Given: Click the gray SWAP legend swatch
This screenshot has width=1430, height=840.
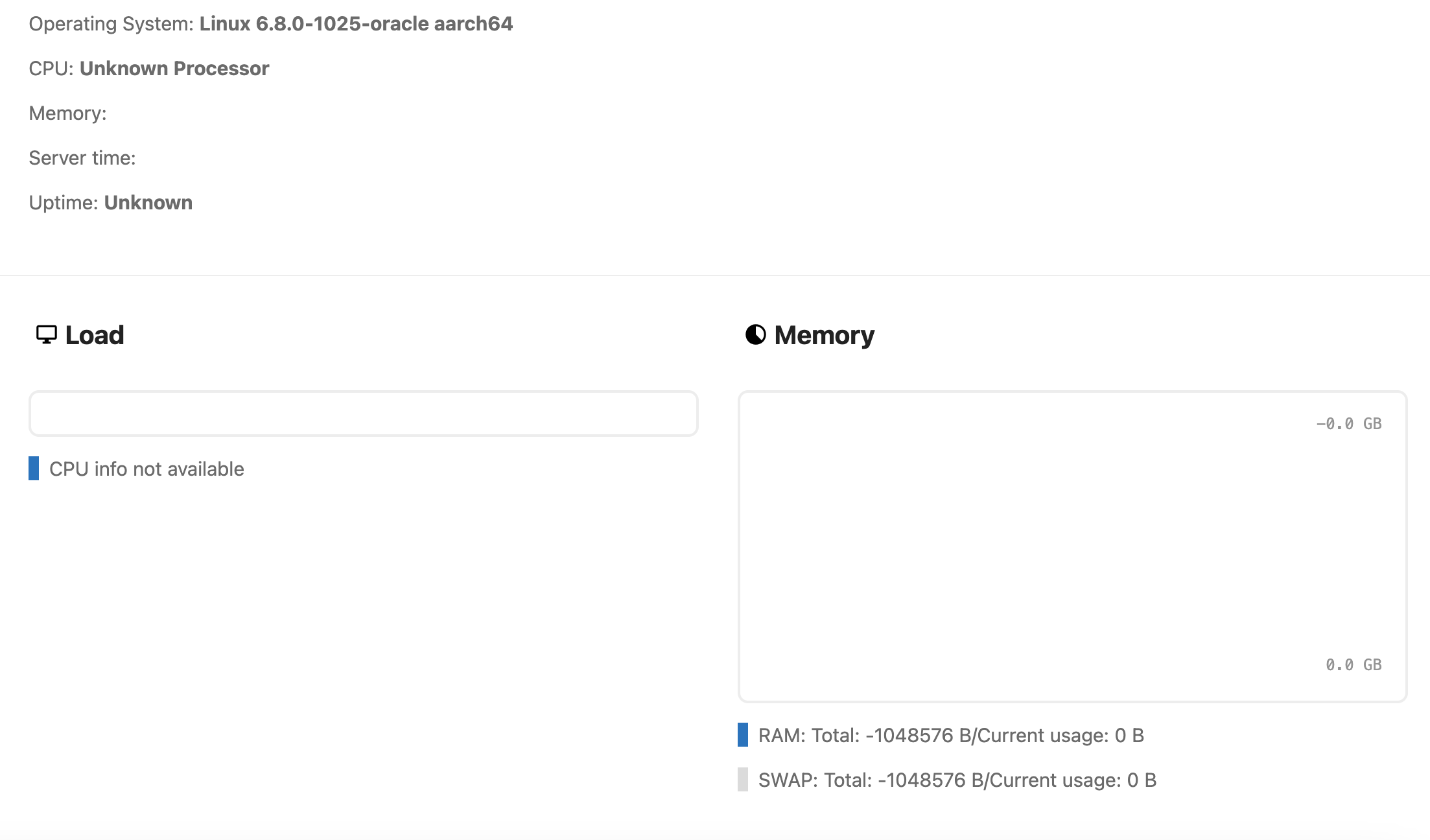Looking at the screenshot, I should pos(743,780).
